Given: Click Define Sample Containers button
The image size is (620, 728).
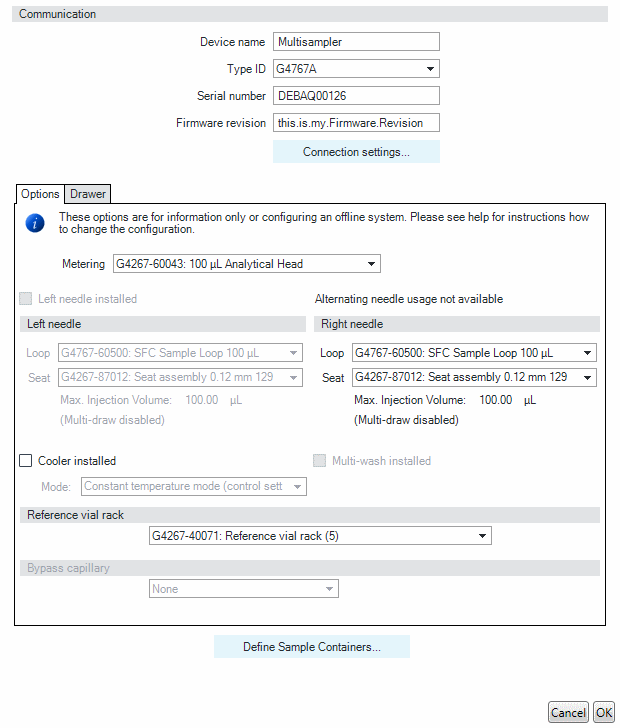Looking at the screenshot, I should (x=312, y=647).
